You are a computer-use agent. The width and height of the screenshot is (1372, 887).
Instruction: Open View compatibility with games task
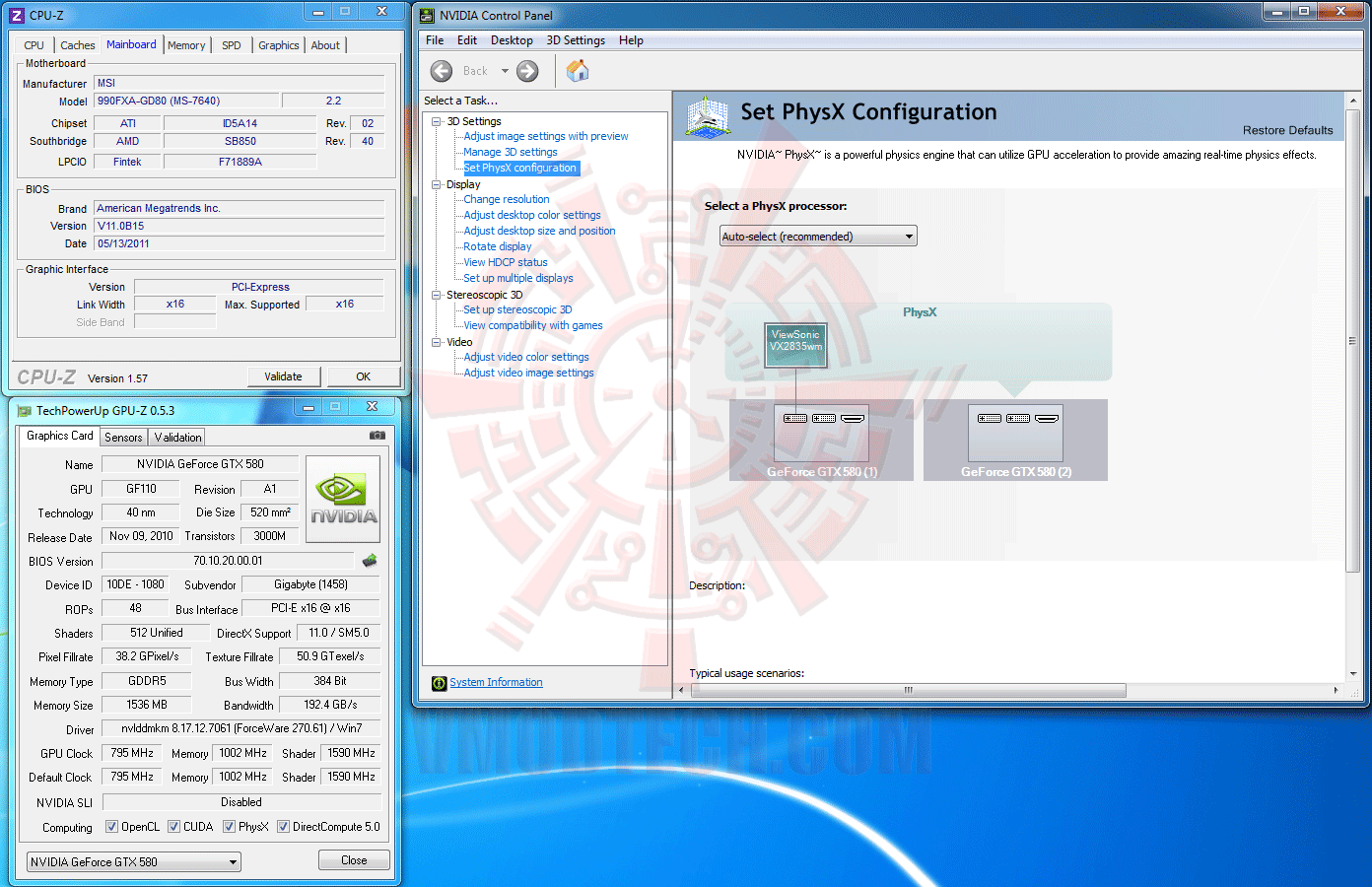click(x=533, y=325)
